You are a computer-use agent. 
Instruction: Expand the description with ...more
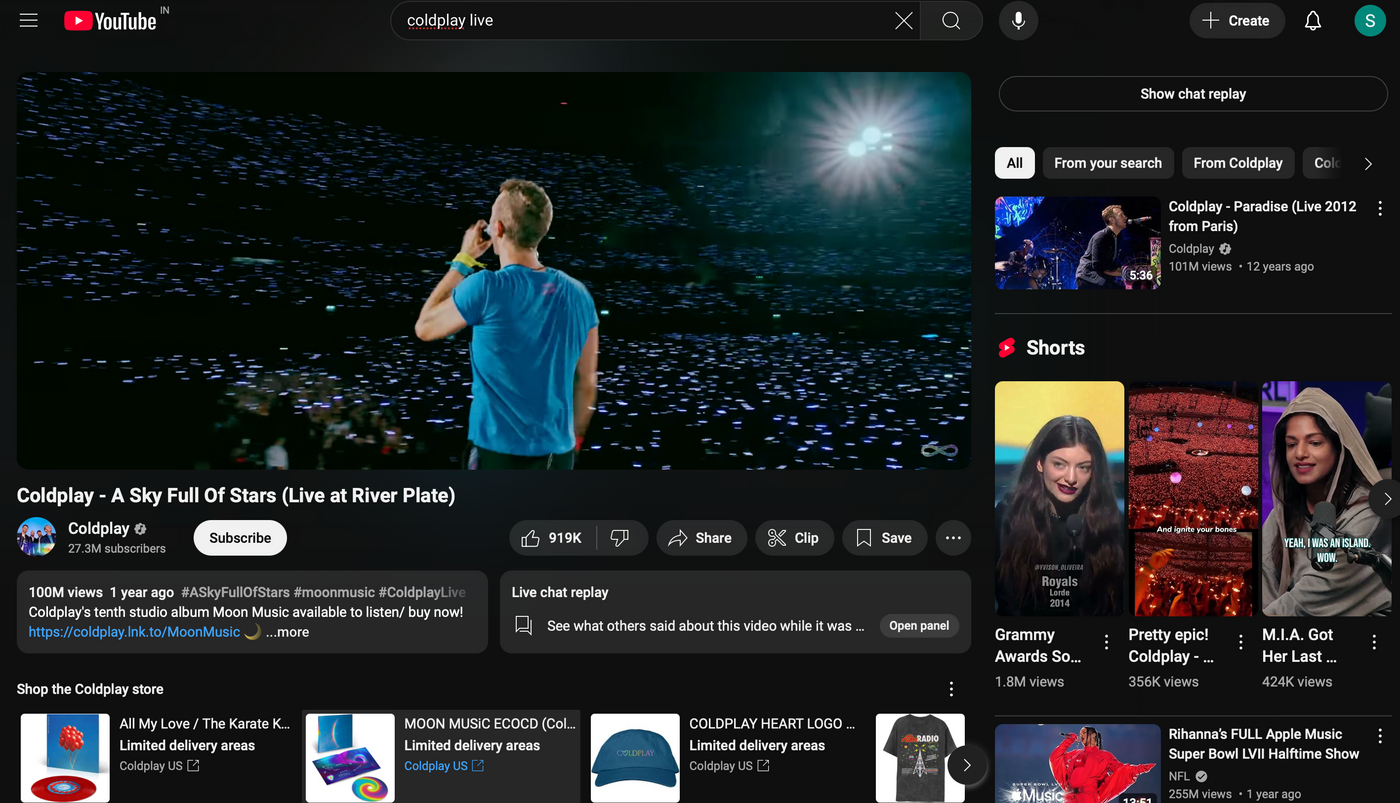pos(287,632)
